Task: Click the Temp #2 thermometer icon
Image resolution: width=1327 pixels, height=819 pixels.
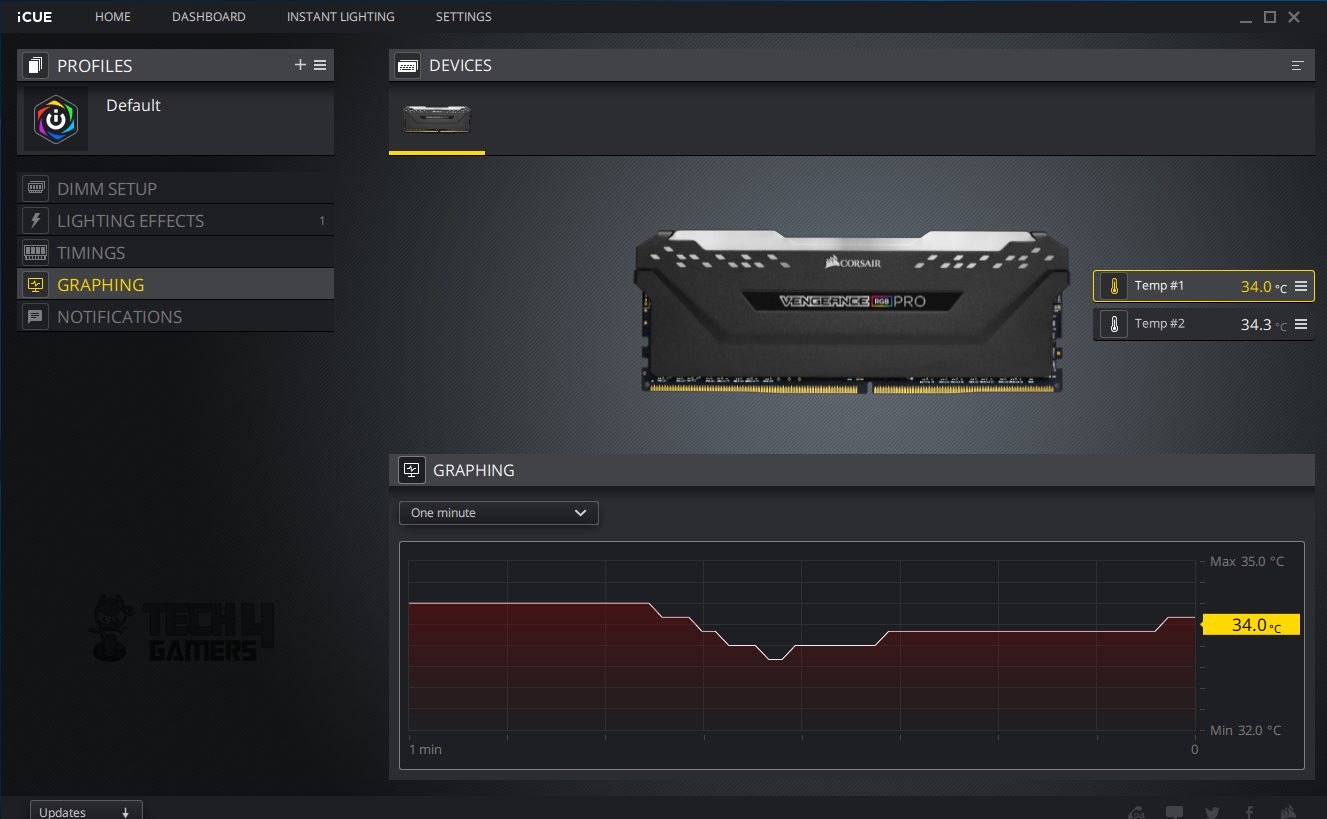Action: pyautogui.click(x=1112, y=324)
